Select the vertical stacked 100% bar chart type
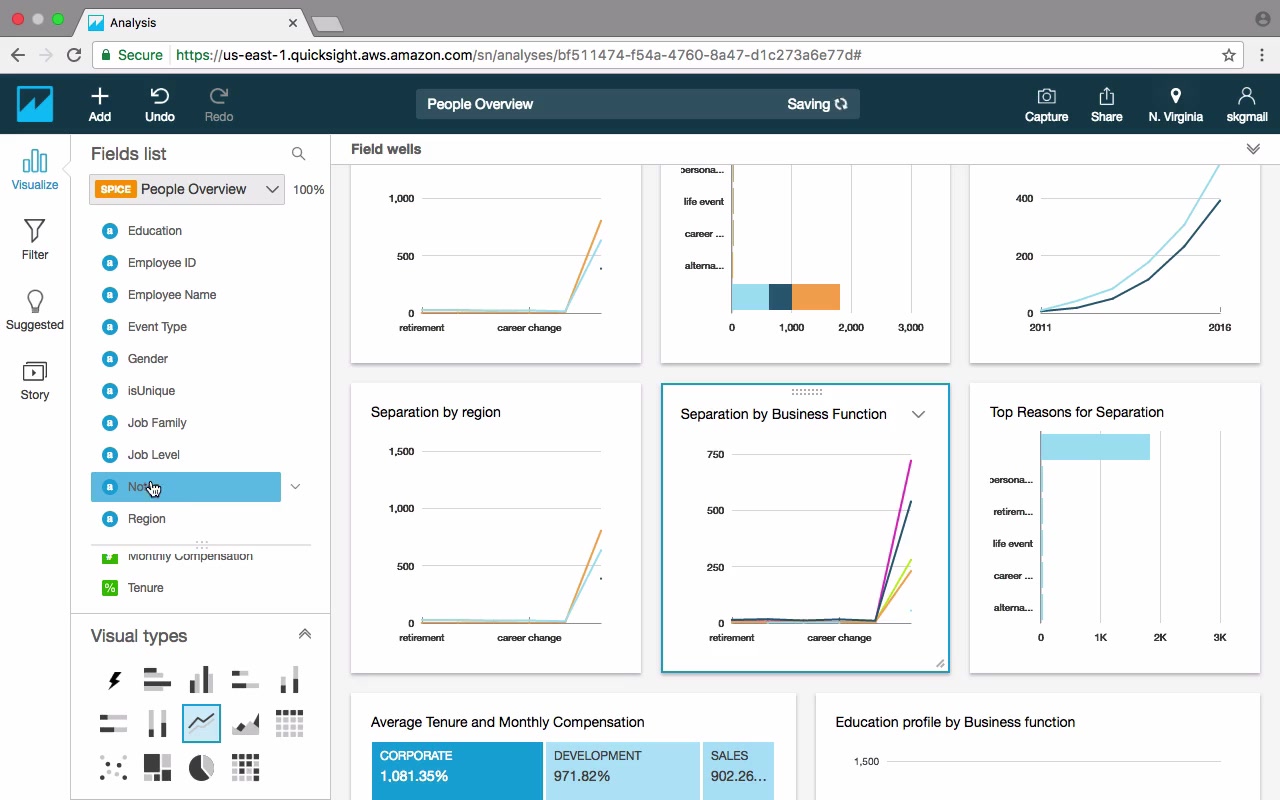 [157, 723]
